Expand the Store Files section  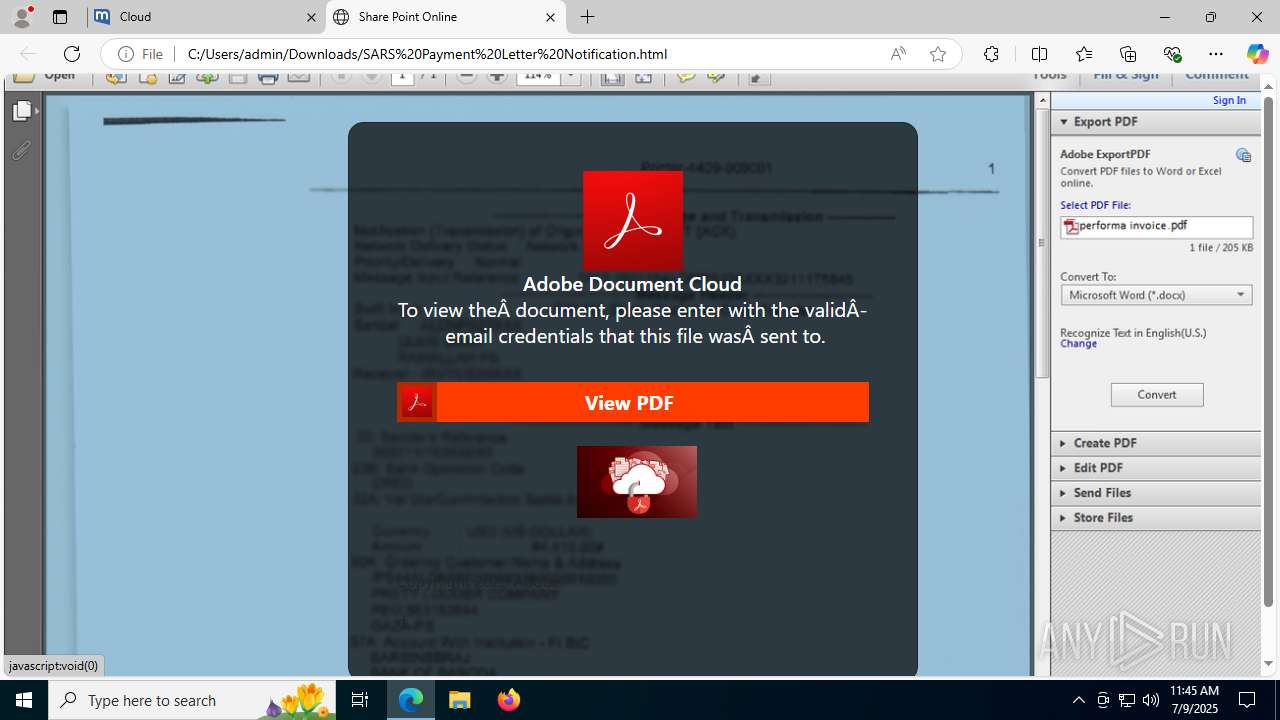click(1155, 518)
